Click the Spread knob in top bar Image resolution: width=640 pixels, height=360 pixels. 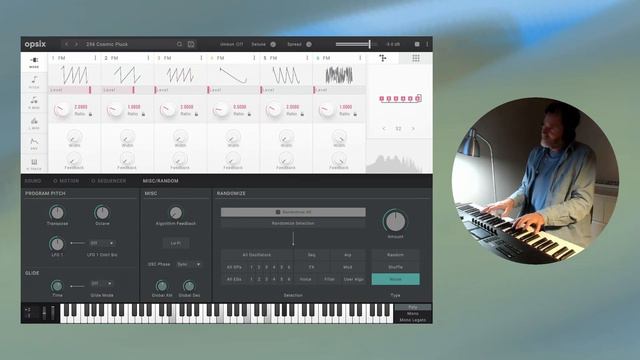(x=309, y=44)
